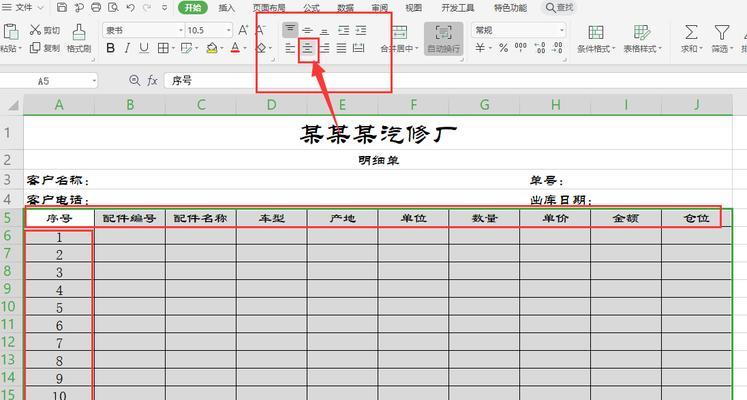The height and width of the screenshot is (400, 747).
Task: Switch to the 插入 Insert tab
Action: pyautogui.click(x=227, y=8)
